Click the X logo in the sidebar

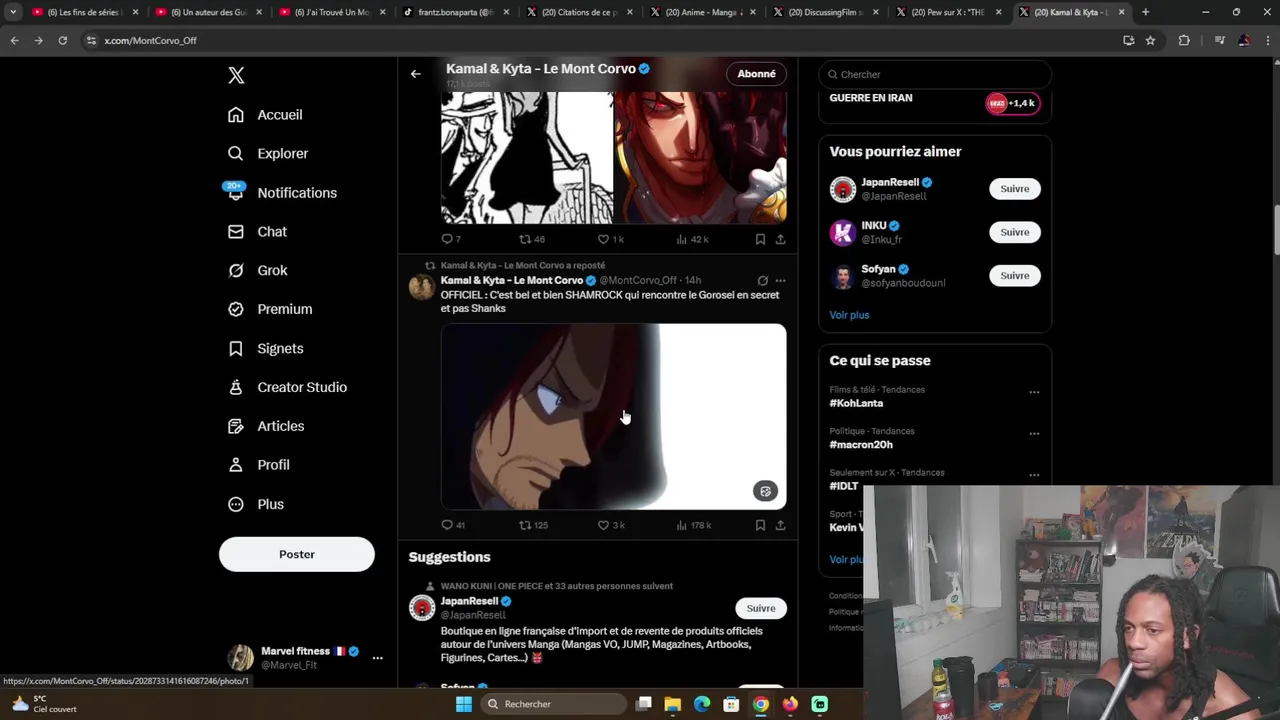coord(236,75)
